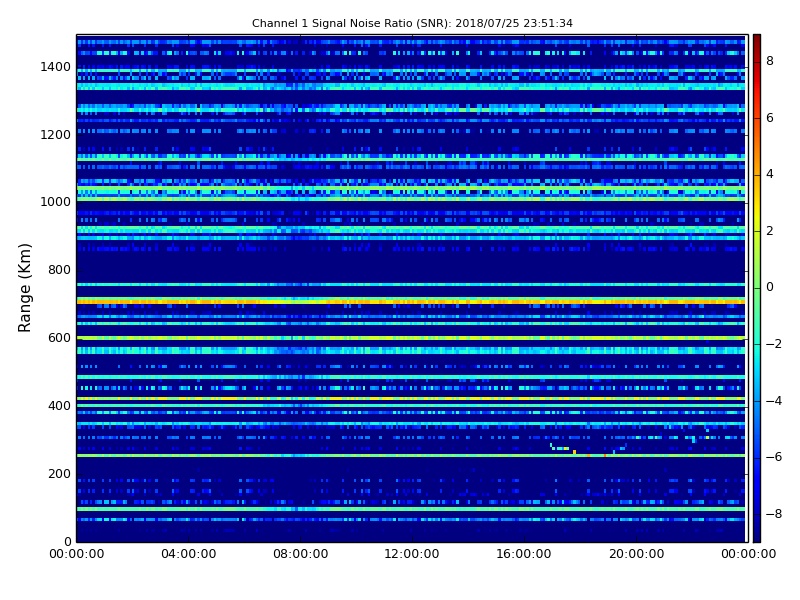
Task: Click the 600 range tick label
Action: [x=59, y=338]
